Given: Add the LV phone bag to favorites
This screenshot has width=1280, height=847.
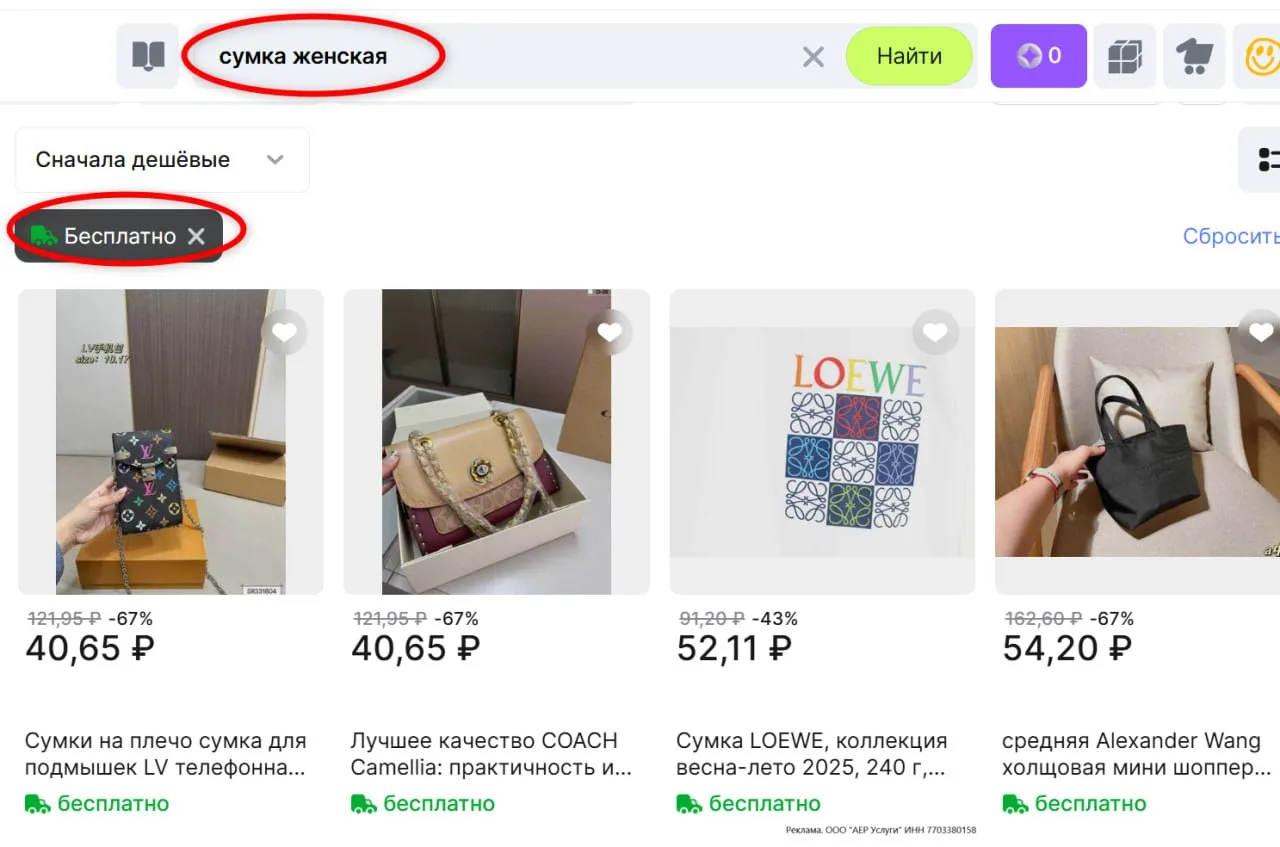Looking at the screenshot, I should pos(285,333).
